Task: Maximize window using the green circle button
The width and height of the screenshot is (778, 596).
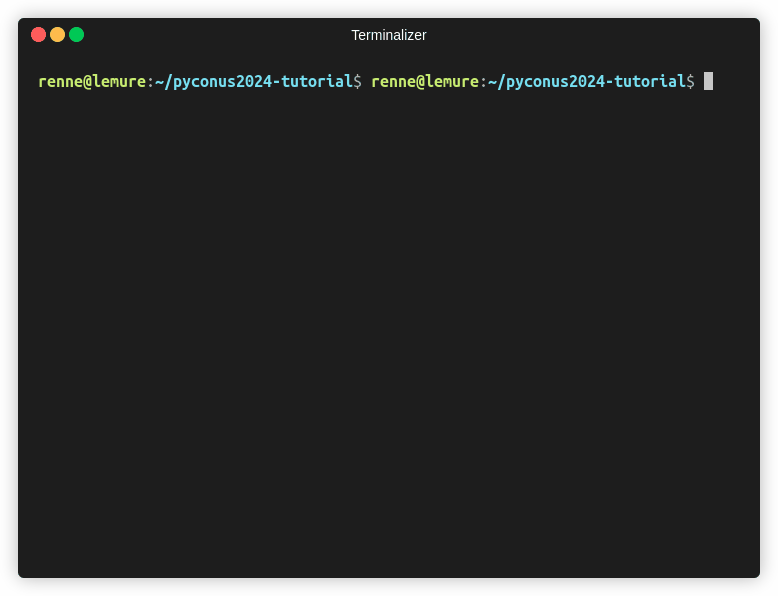Action: point(76,35)
